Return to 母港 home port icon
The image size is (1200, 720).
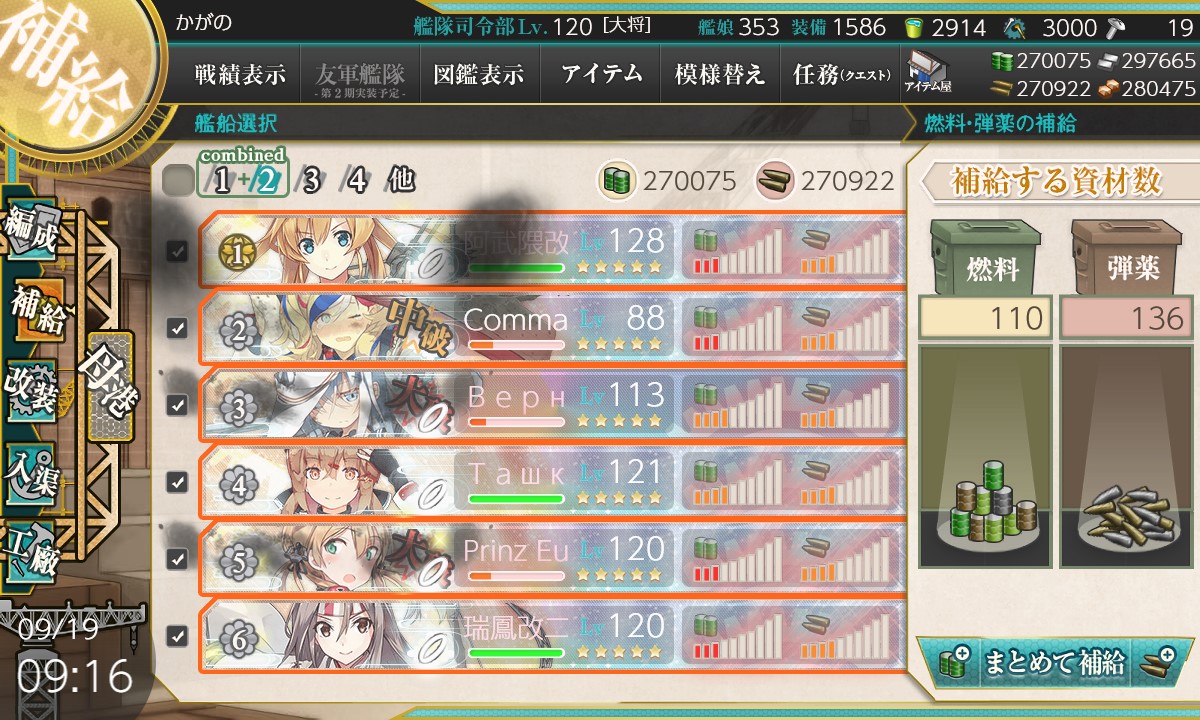(110, 385)
